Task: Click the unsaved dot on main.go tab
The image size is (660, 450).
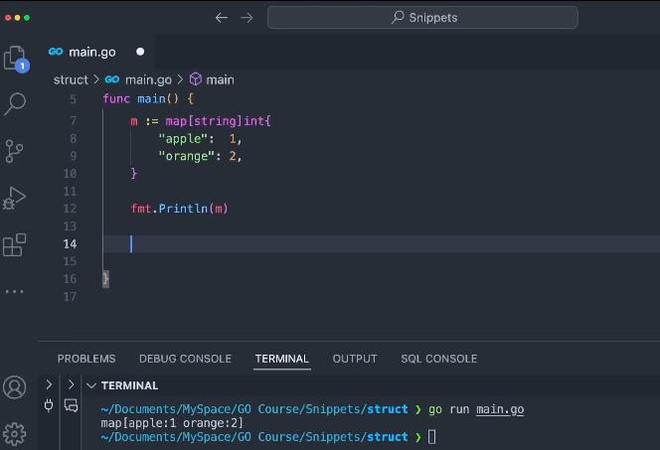Action: tap(140, 52)
